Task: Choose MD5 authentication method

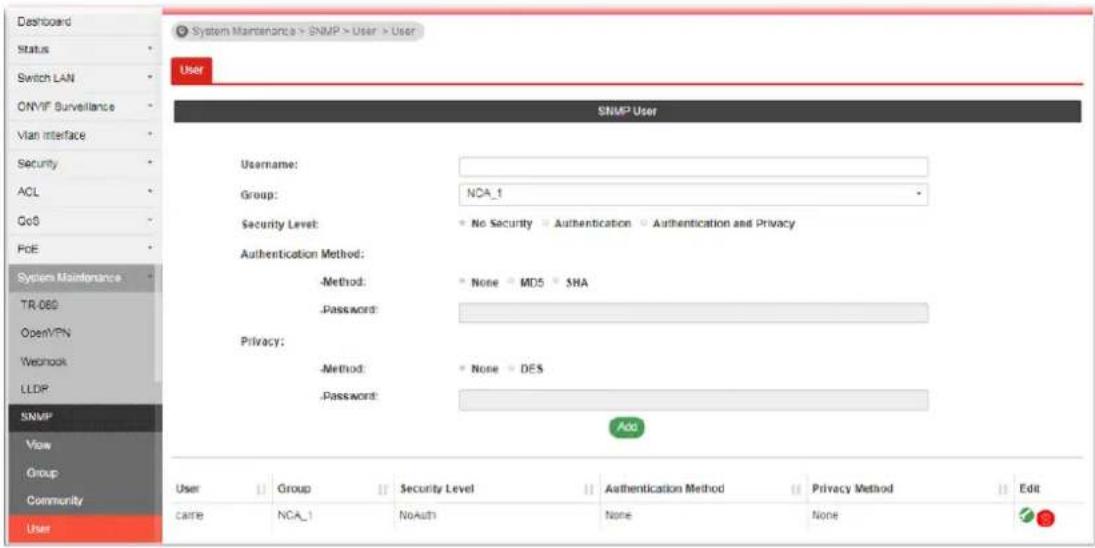Action: tap(512, 283)
